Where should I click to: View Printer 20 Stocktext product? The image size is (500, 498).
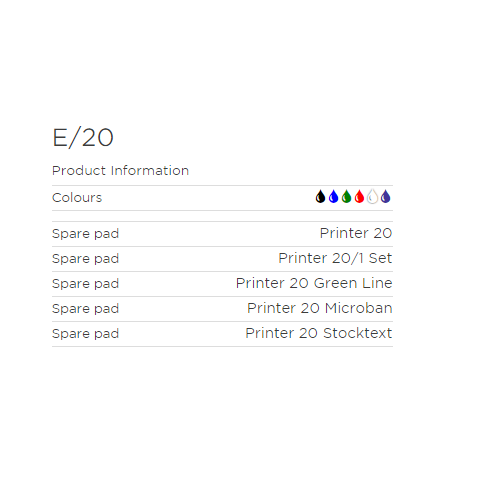click(319, 333)
